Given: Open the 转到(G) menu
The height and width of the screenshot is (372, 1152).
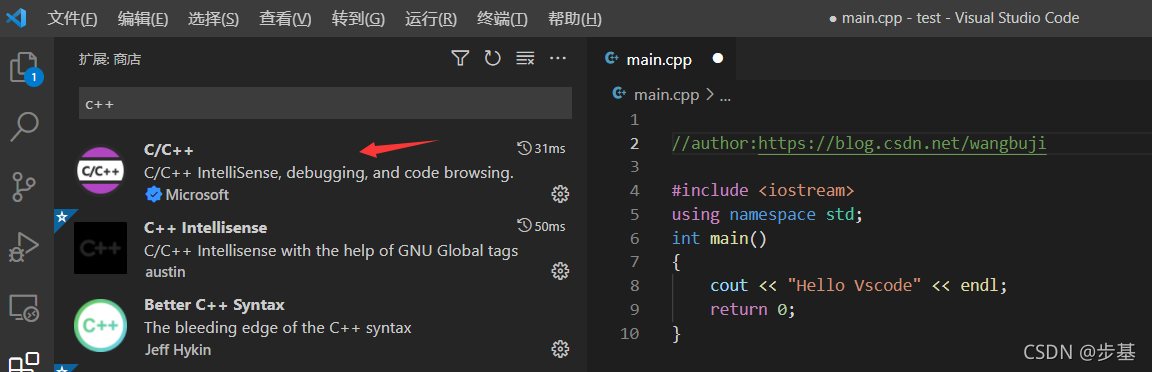Looking at the screenshot, I should (x=358, y=19).
